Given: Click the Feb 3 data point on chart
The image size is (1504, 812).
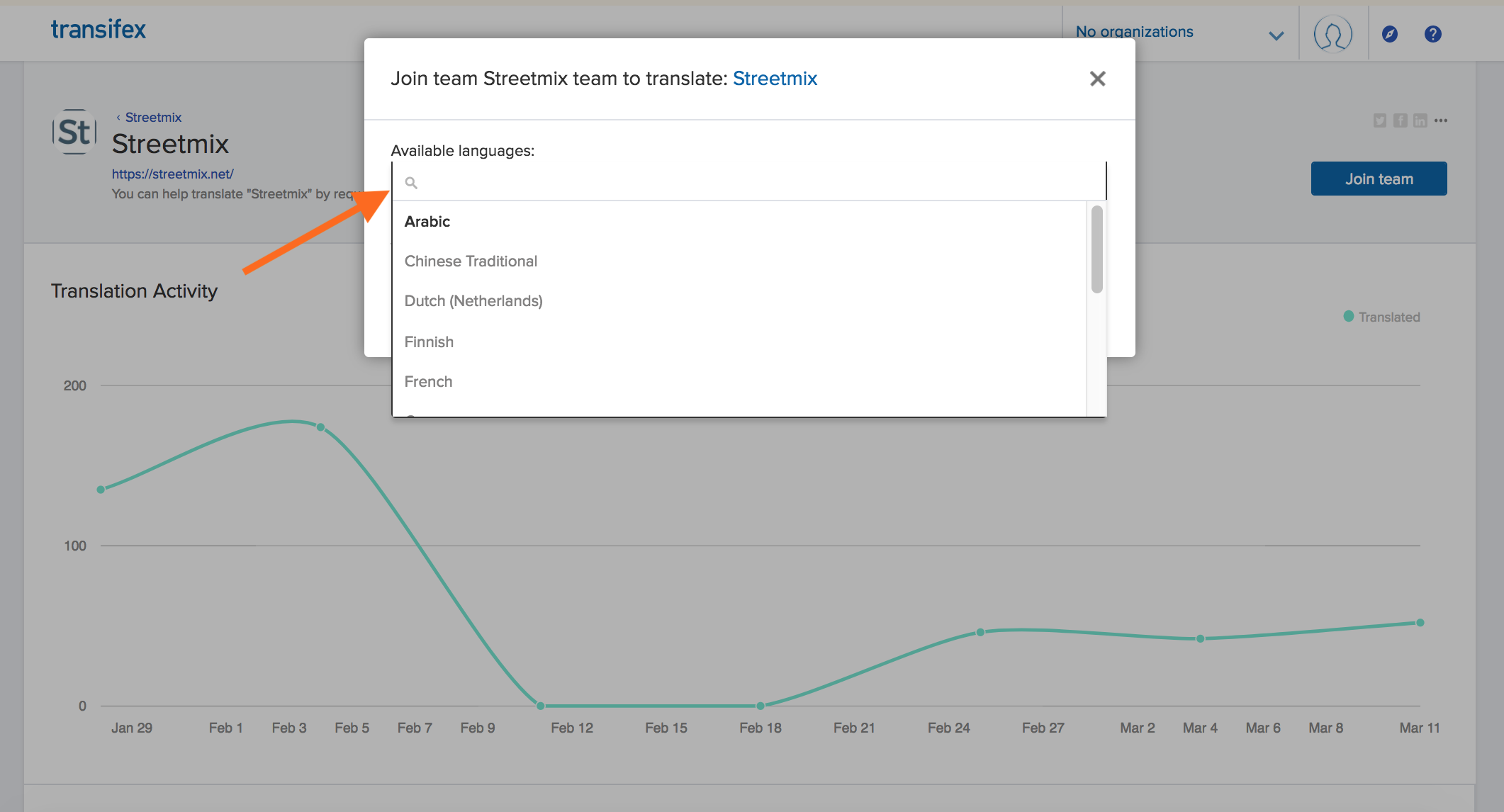Looking at the screenshot, I should click(x=320, y=427).
